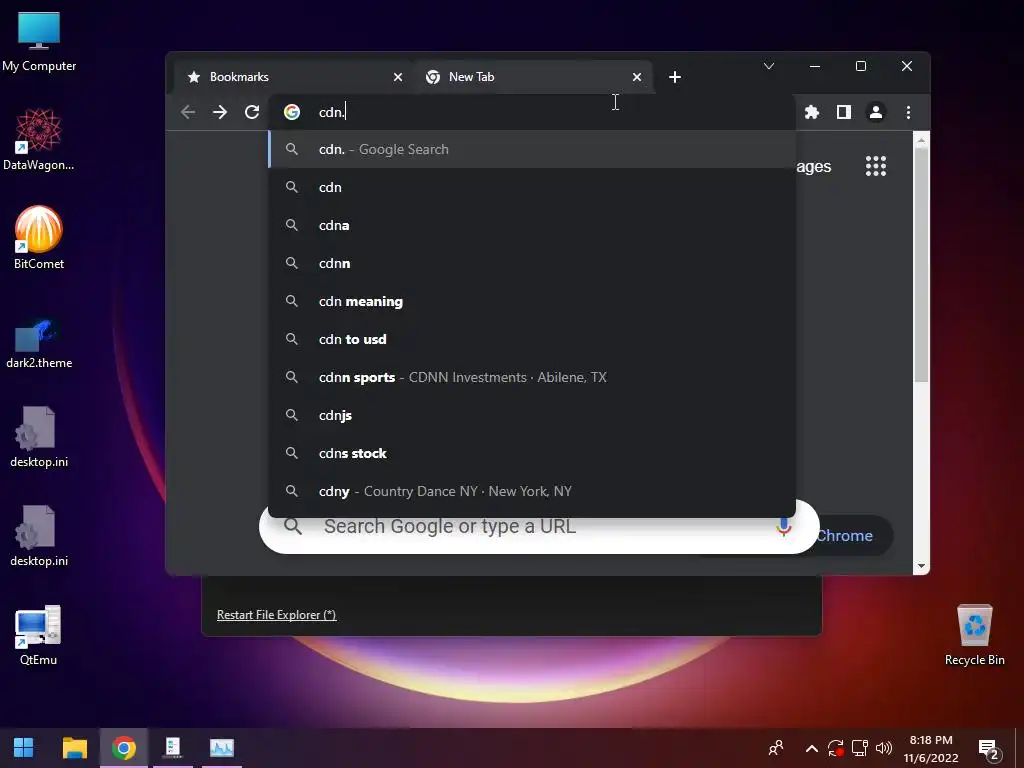
Task: Choose the 'cdn' suggestion
Action: click(x=532, y=187)
